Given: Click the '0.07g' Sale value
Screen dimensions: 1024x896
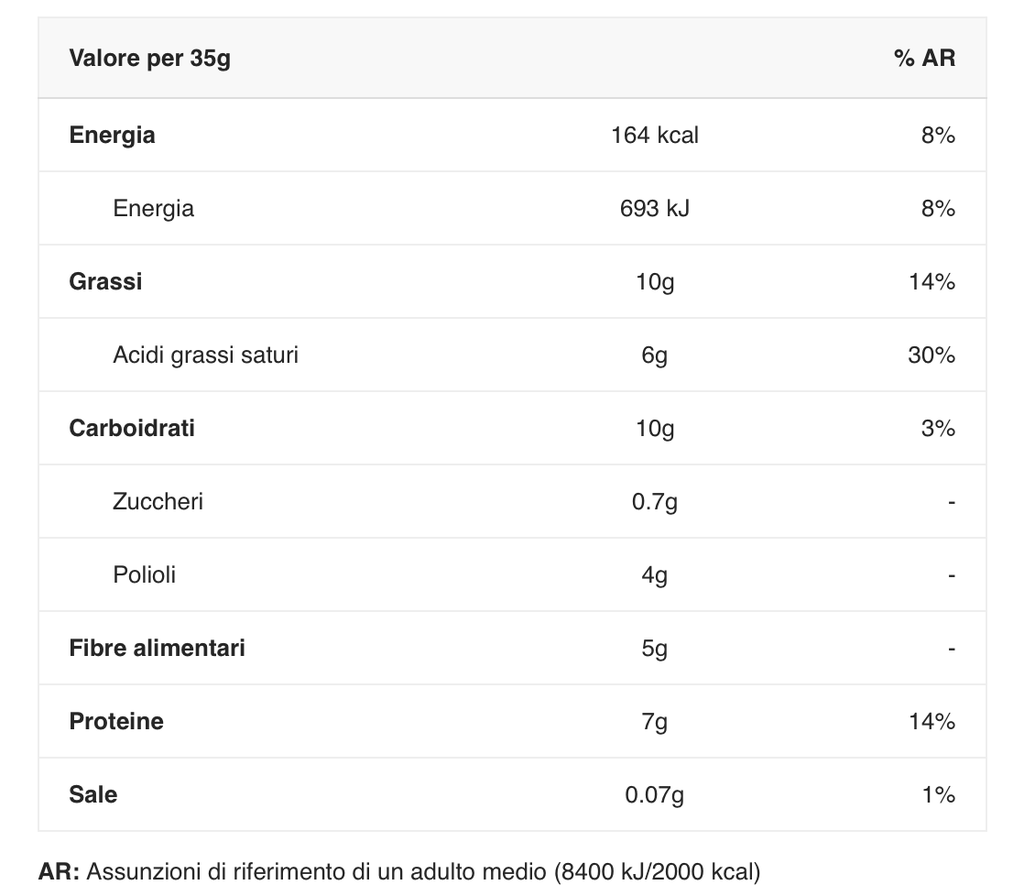Looking at the screenshot, I should [655, 795].
